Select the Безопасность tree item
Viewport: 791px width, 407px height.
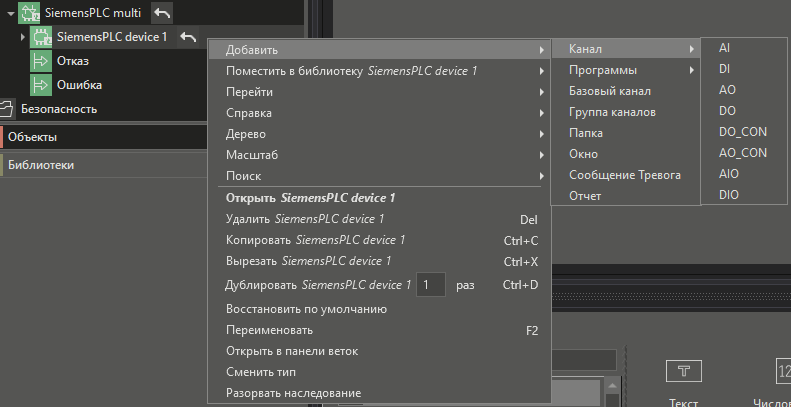click(x=59, y=109)
